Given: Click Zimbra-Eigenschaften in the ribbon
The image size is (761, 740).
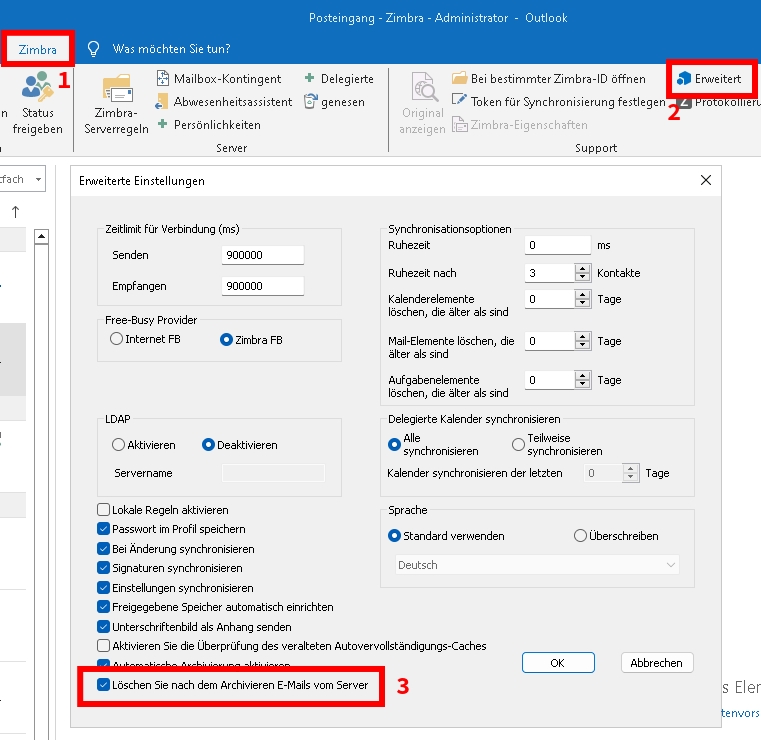Looking at the screenshot, I should [x=520, y=125].
